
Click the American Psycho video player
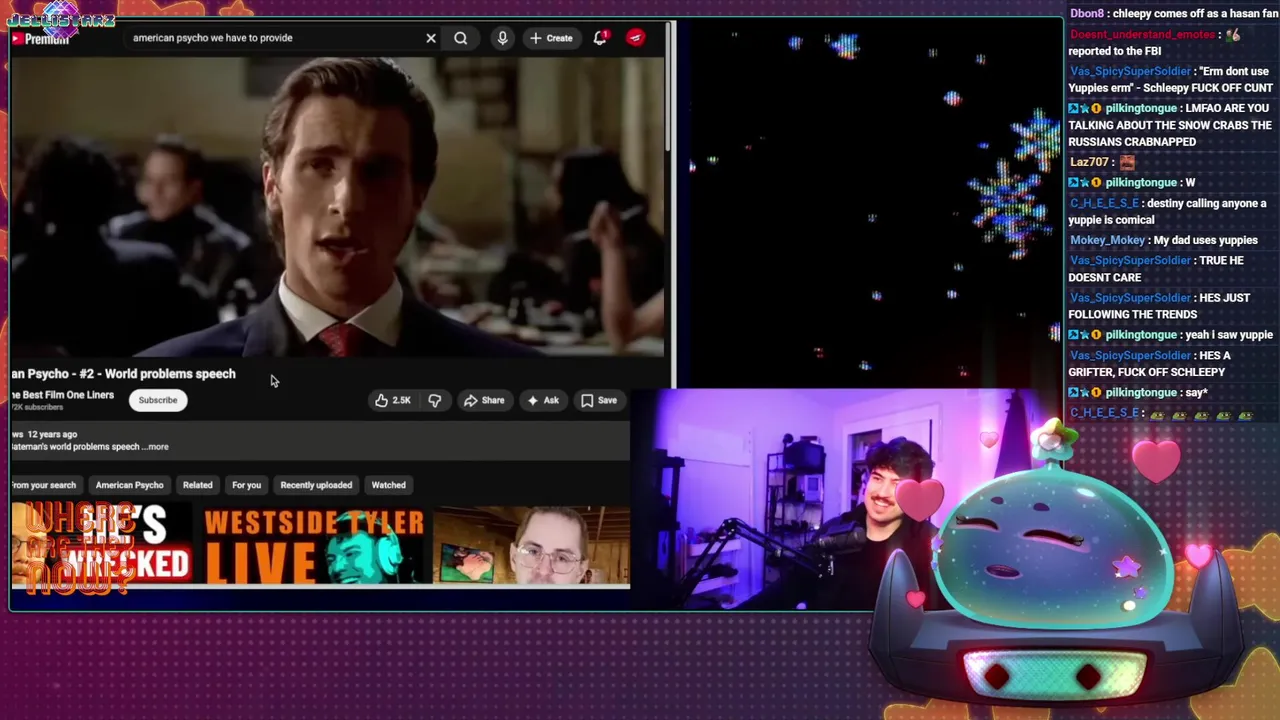coord(338,206)
